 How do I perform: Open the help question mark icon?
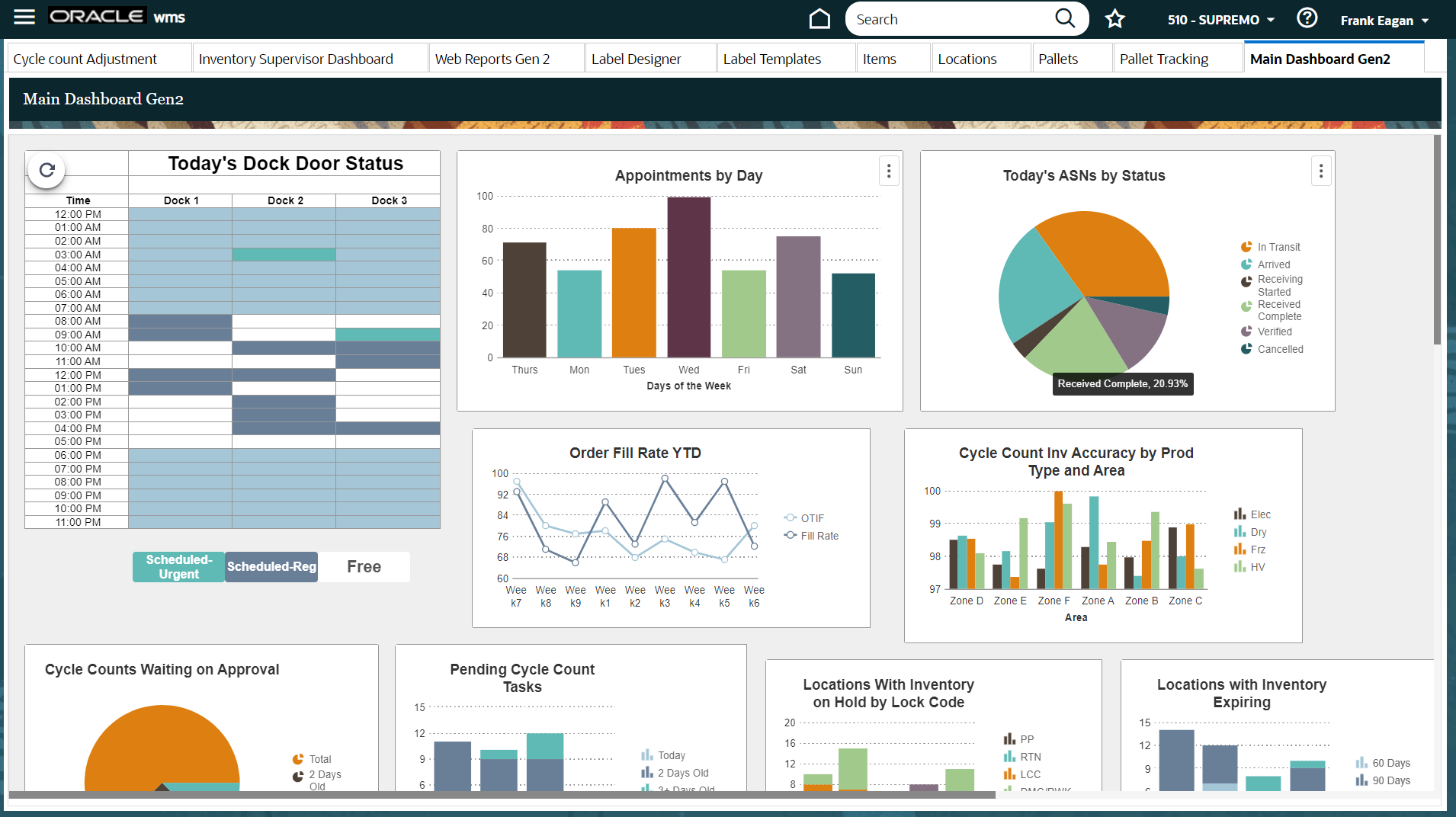(x=1307, y=18)
